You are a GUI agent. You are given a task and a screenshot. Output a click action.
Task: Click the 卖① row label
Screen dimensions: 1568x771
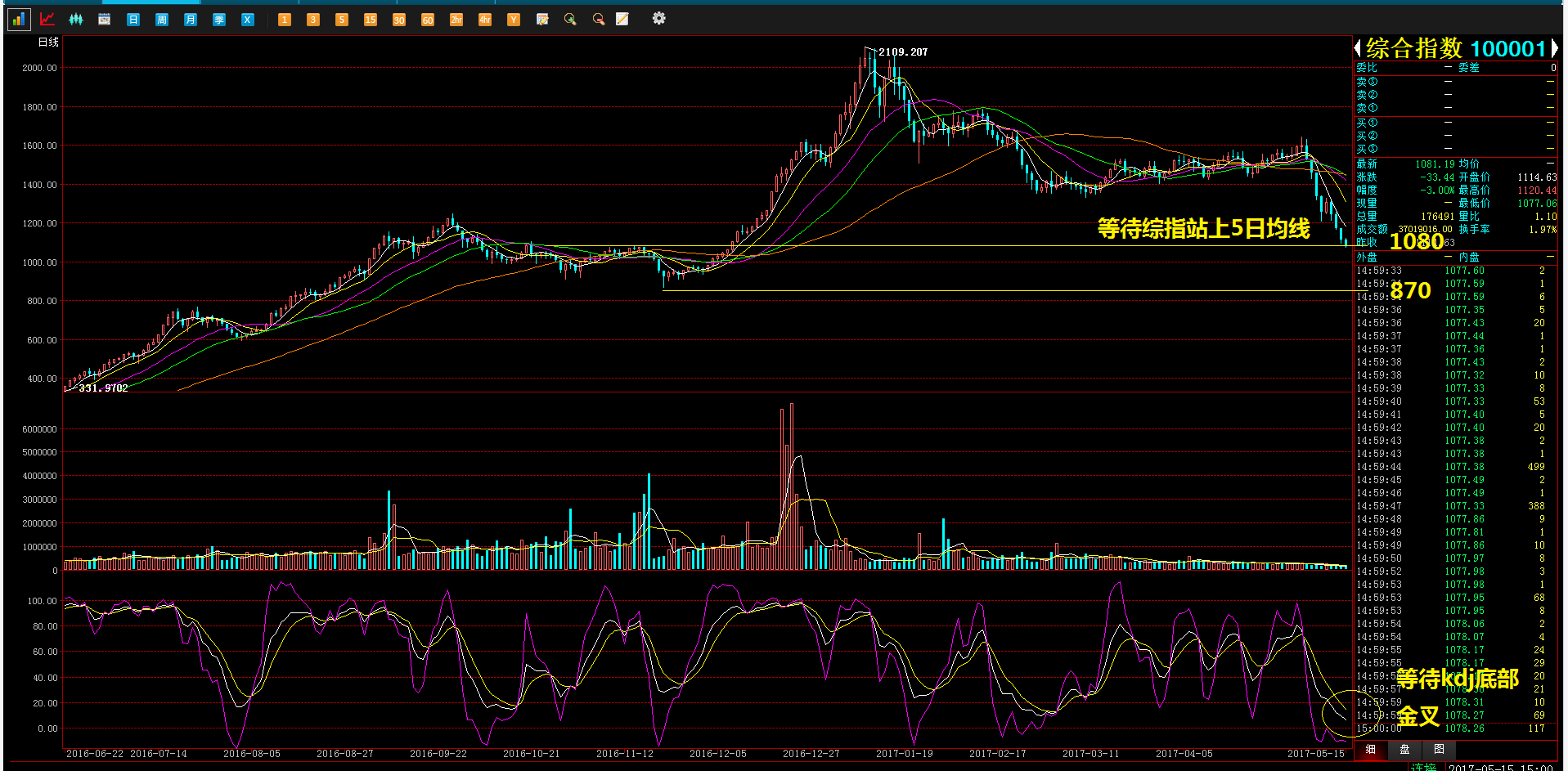(1367, 108)
